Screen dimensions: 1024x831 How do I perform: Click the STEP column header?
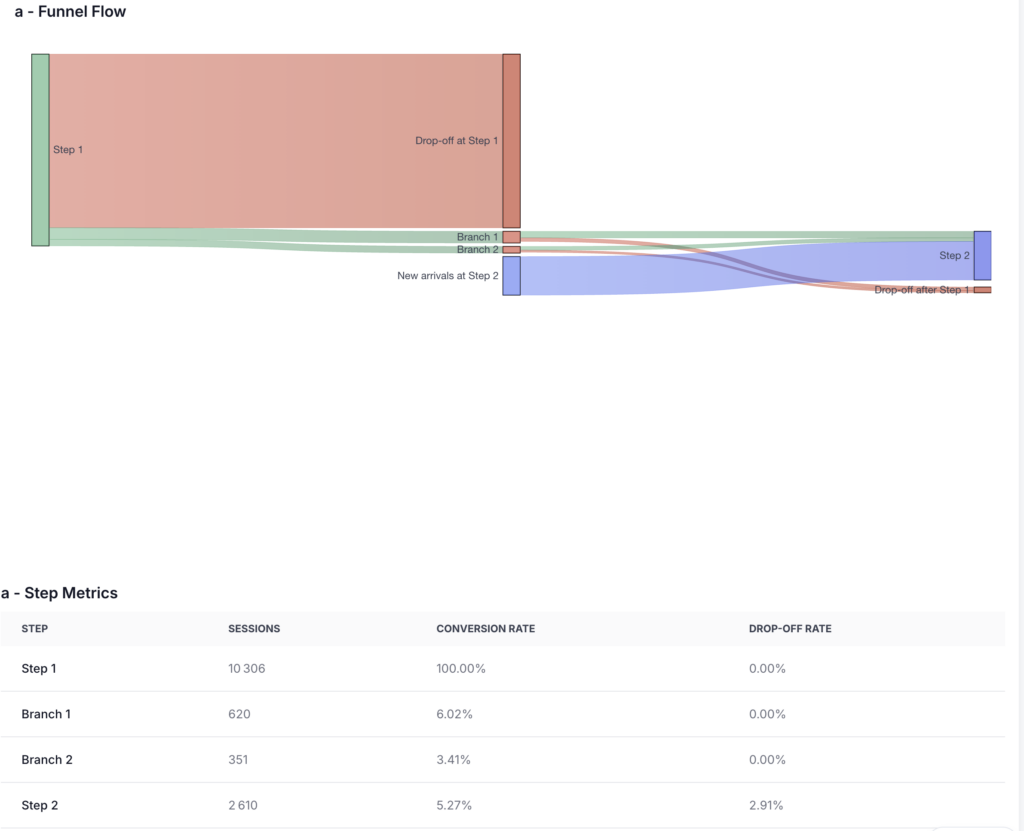(35, 629)
